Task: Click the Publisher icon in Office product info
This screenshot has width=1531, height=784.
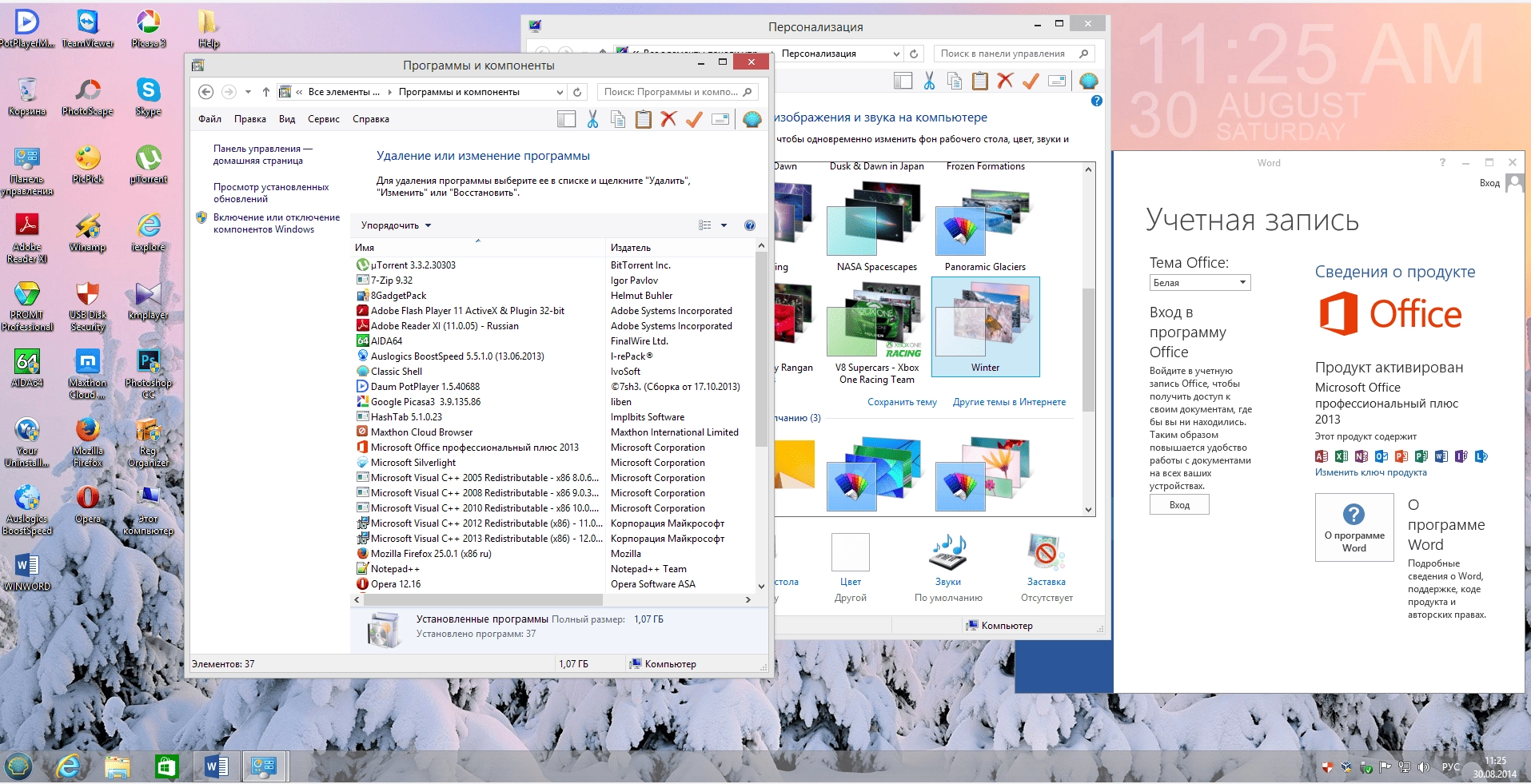Action: click(1421, 456)
